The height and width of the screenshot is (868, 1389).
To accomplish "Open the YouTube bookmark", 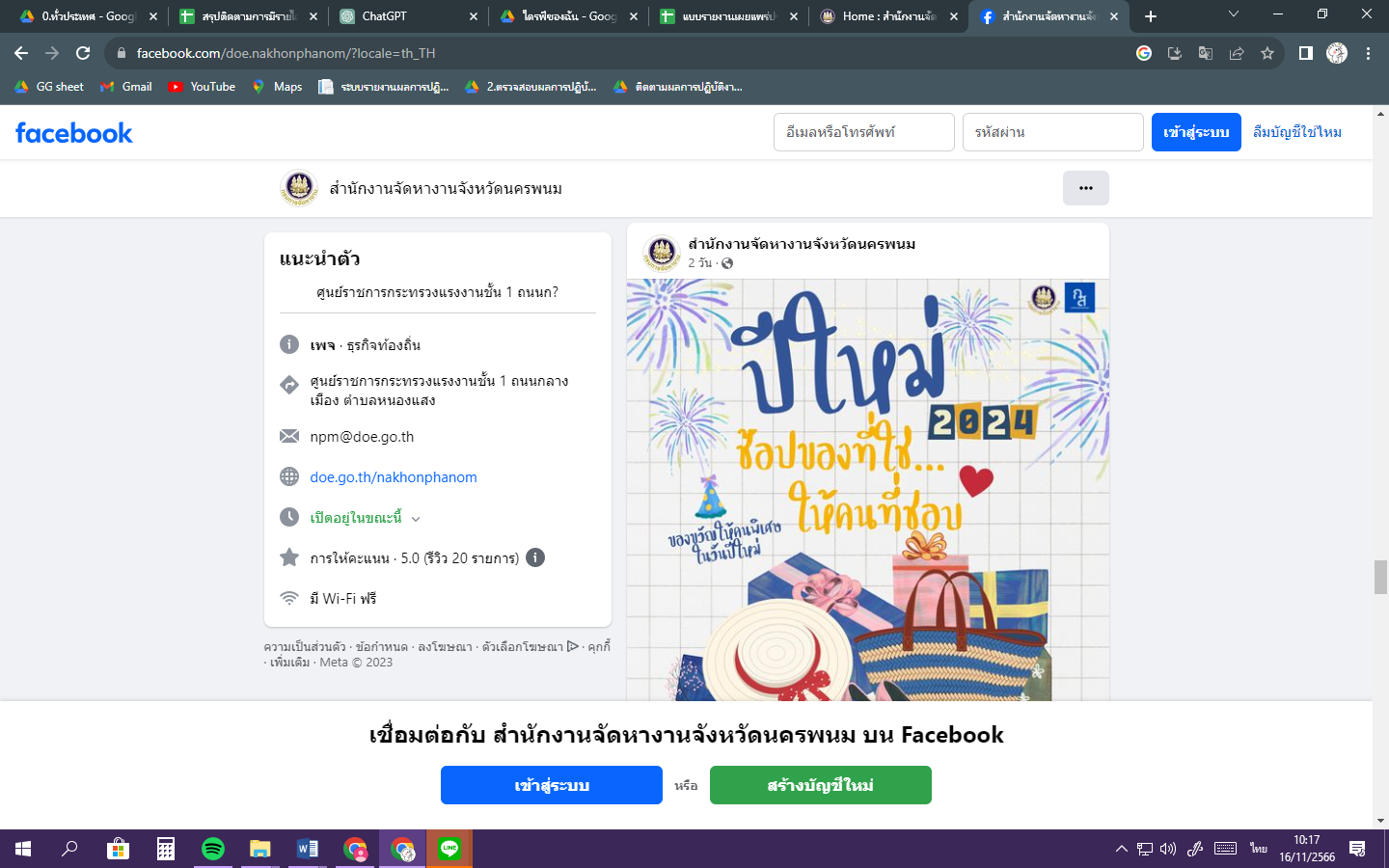I will point(202,87).
